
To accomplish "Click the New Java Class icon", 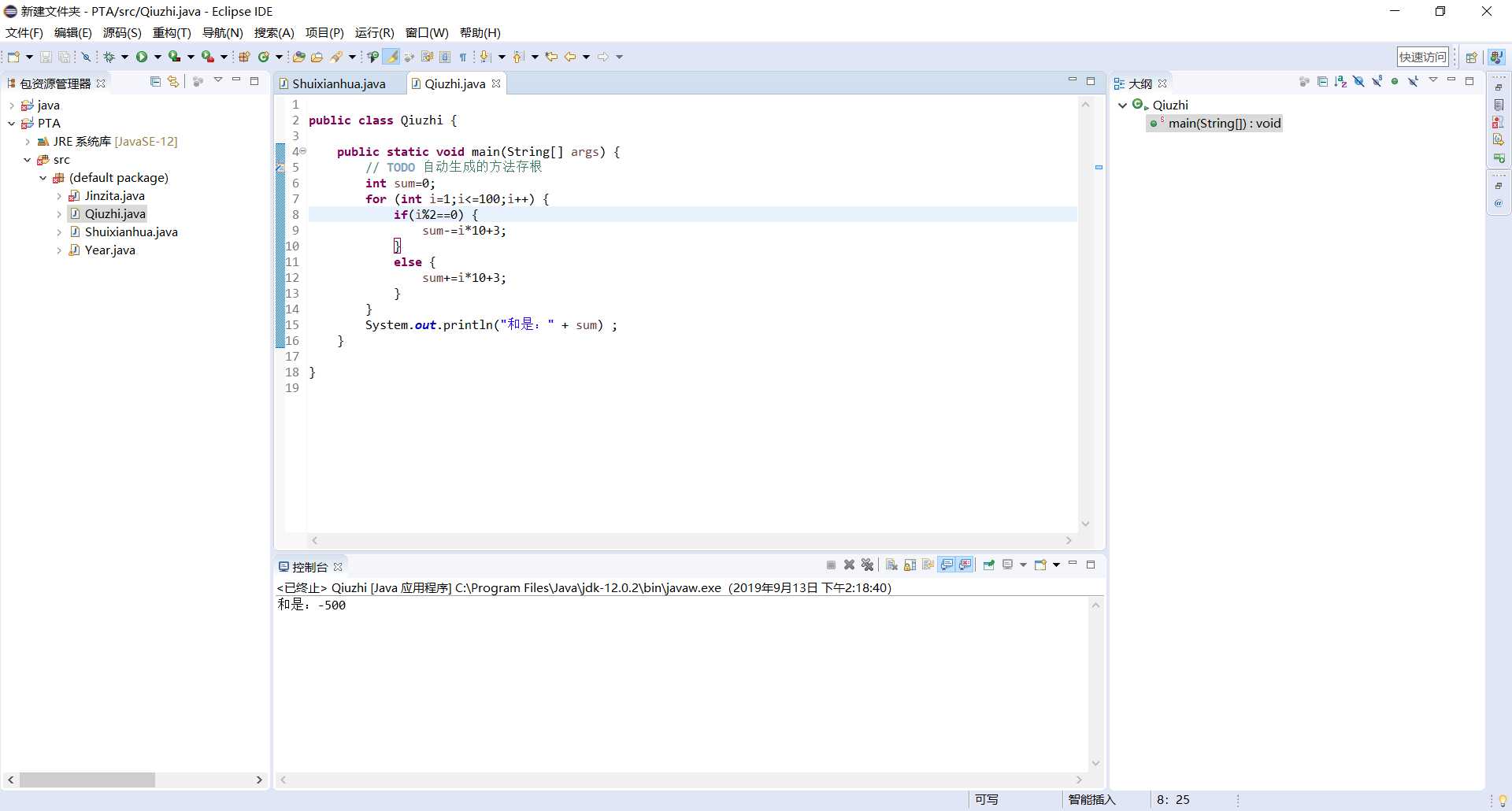I will tap(264, 57).
